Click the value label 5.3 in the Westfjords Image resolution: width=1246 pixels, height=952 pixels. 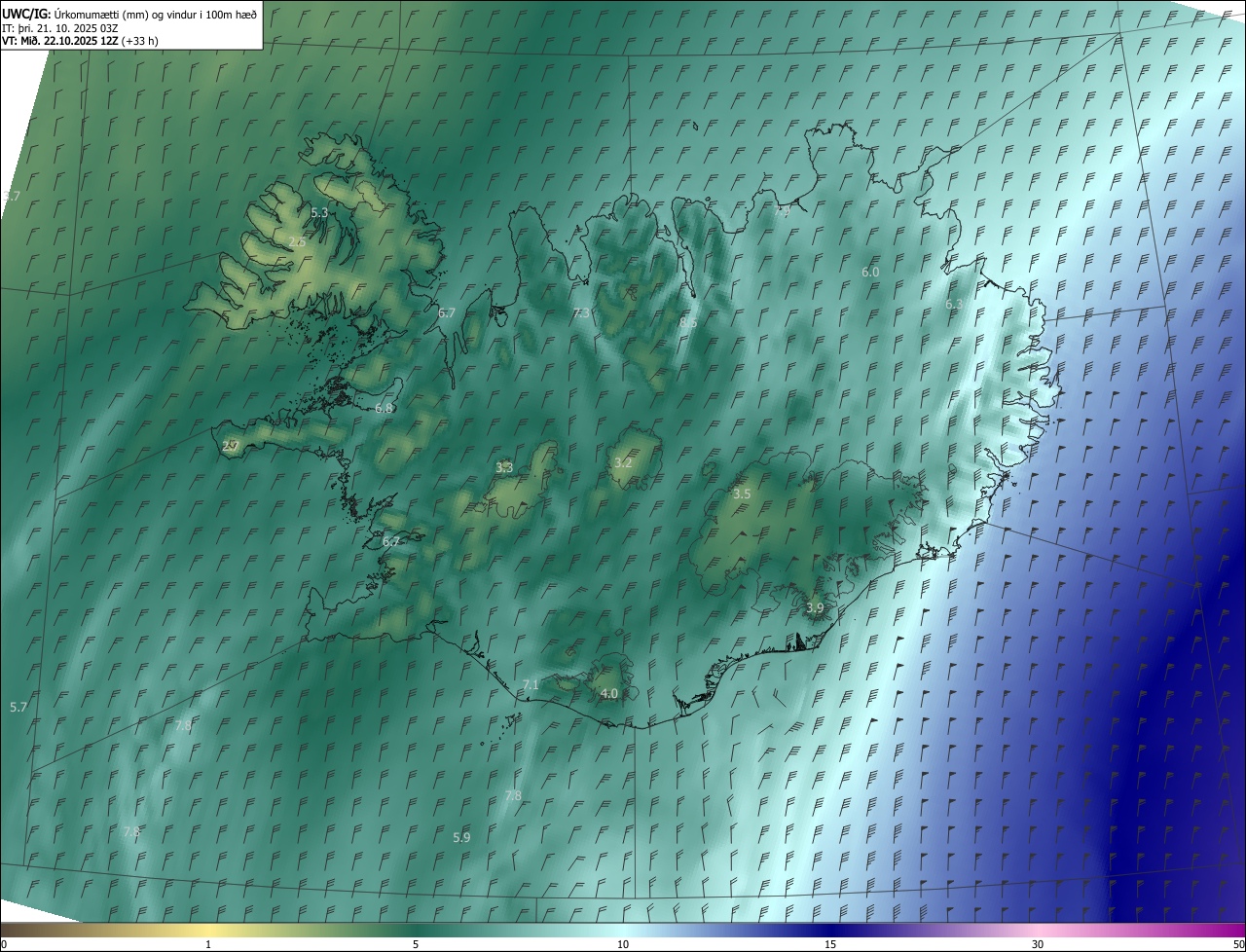(x=319, y=212)
